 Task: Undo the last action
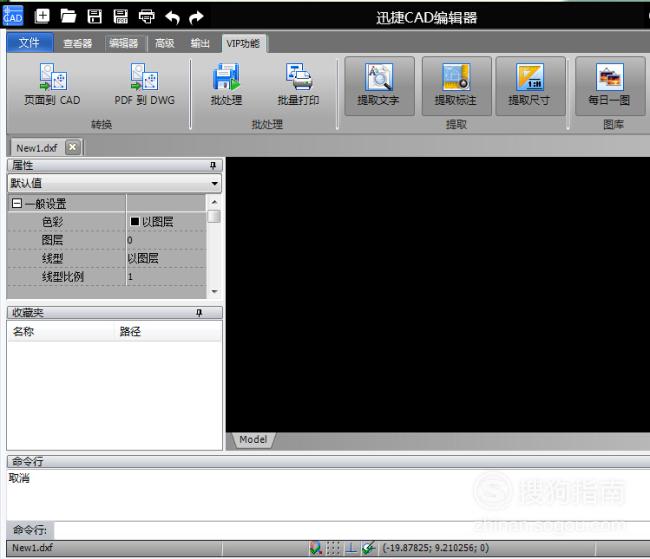click(x=172, y=17)
